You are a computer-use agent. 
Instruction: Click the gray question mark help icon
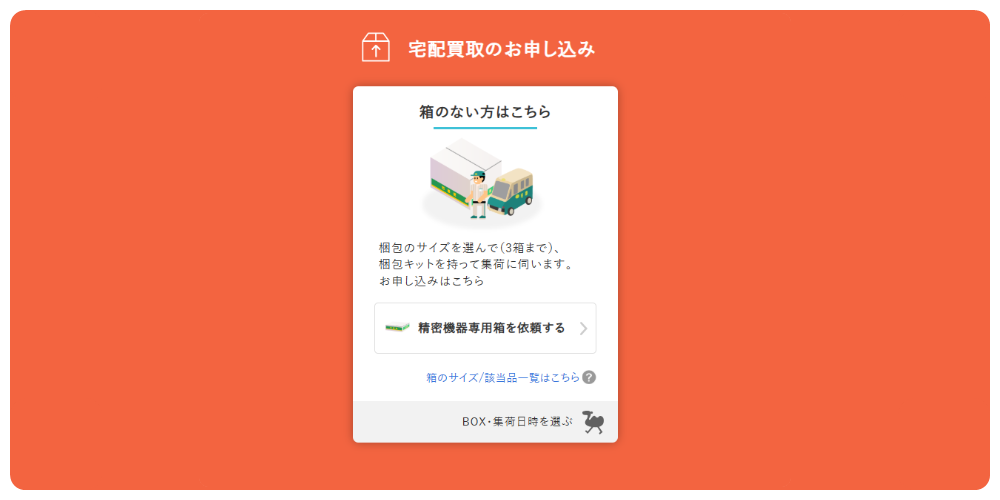coord(589,377)
